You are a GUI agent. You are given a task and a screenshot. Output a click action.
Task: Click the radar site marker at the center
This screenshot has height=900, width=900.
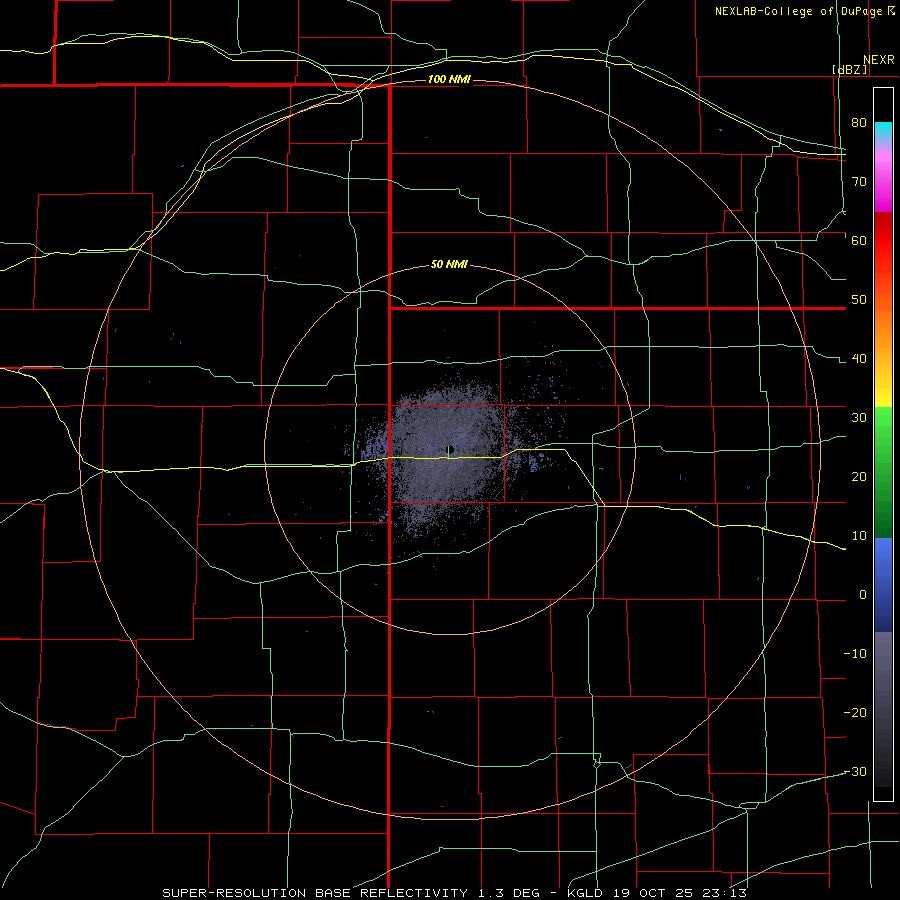coord(451,449)
